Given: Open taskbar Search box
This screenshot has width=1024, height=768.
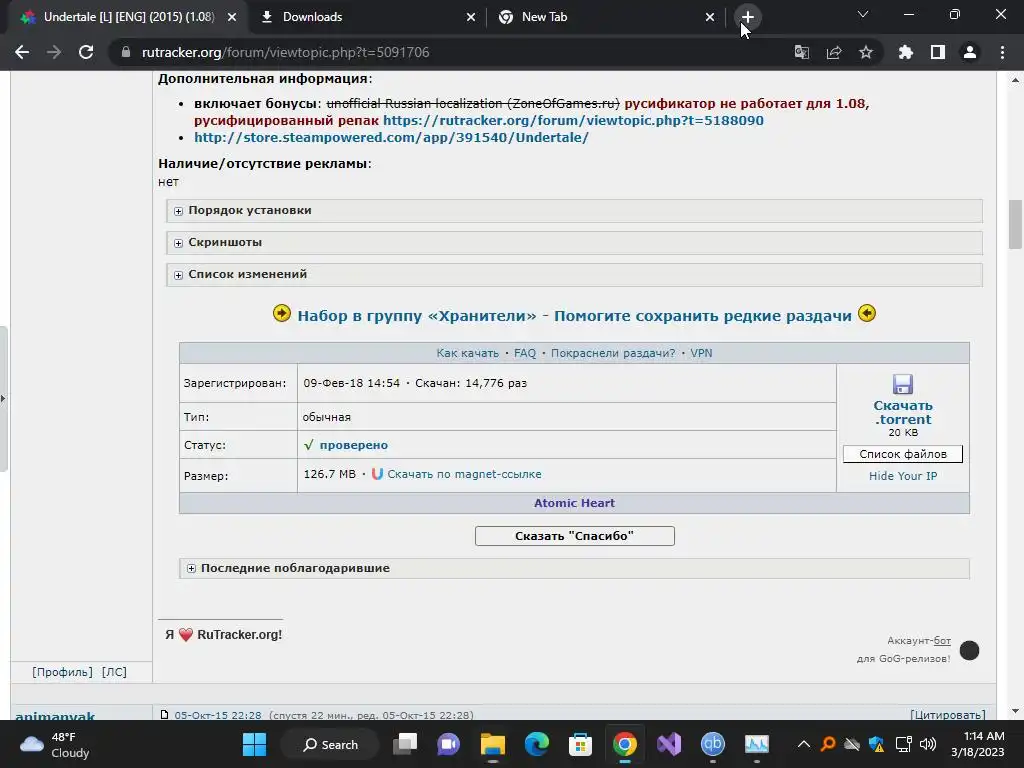Looking at the screenshot, I should pos(330,744).
